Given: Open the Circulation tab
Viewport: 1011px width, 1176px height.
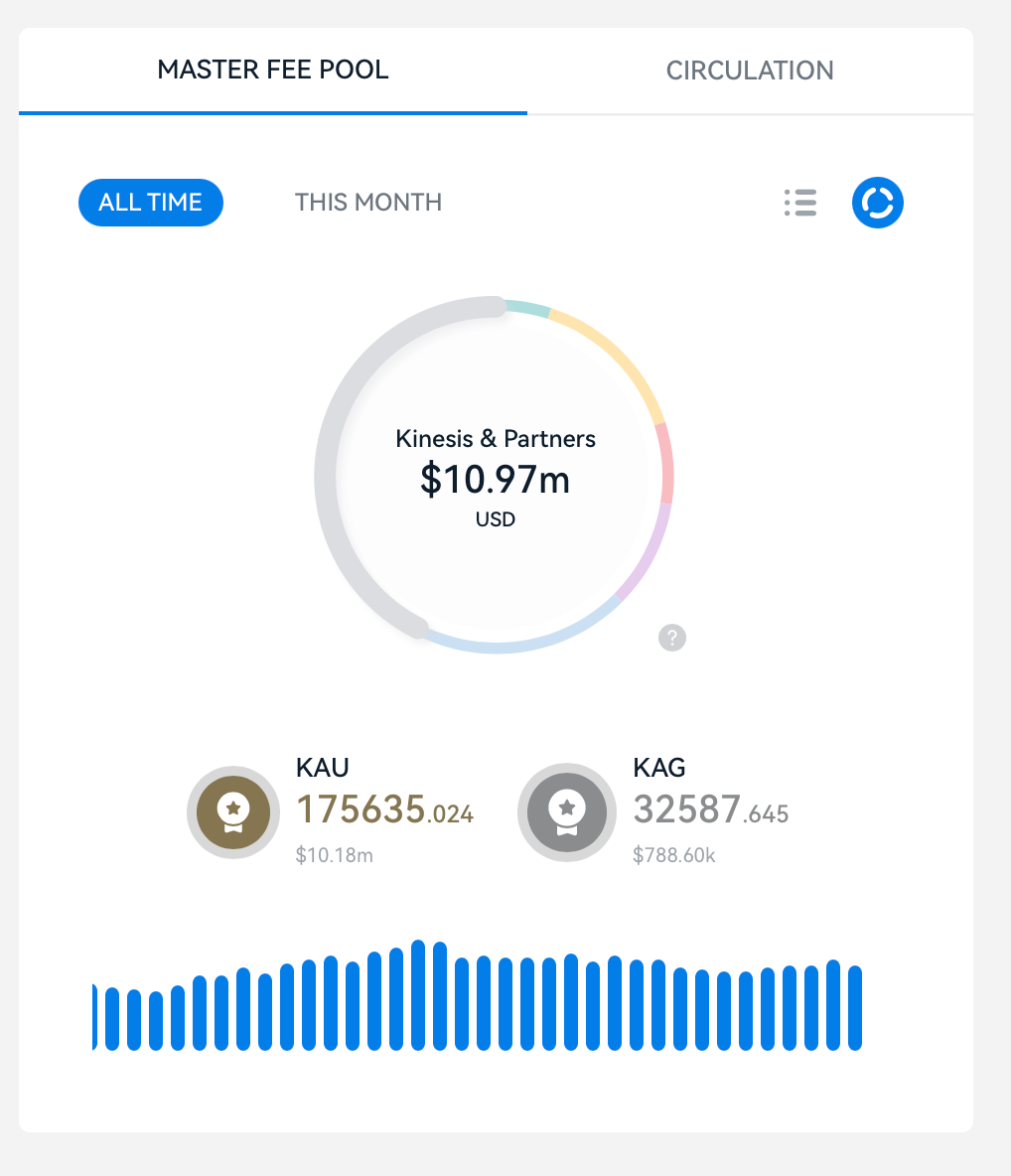Looking at the screenshot, I should click(750, 71).
